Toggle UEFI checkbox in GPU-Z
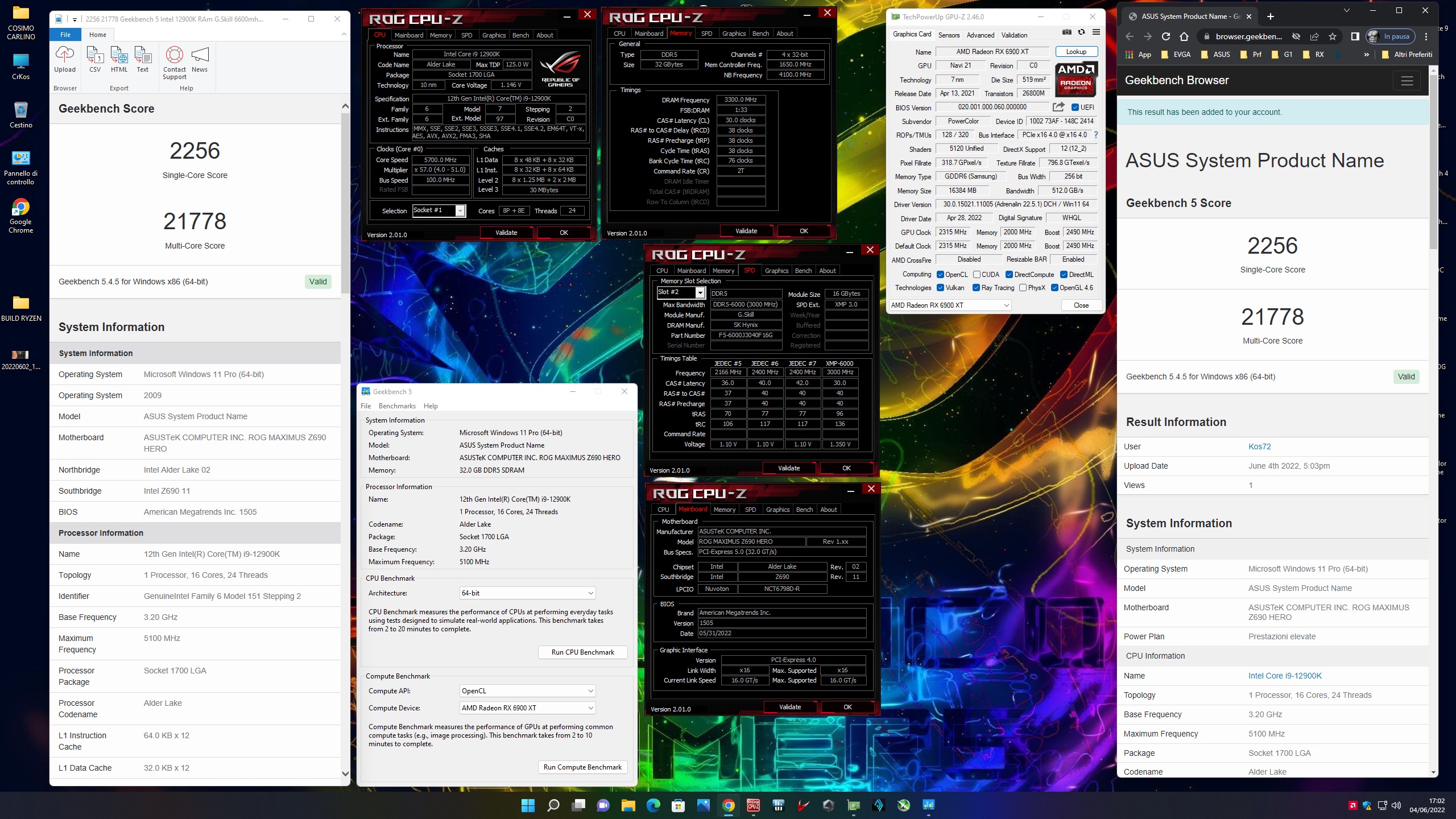1456x819 pixels. (x=1075, y=107)
